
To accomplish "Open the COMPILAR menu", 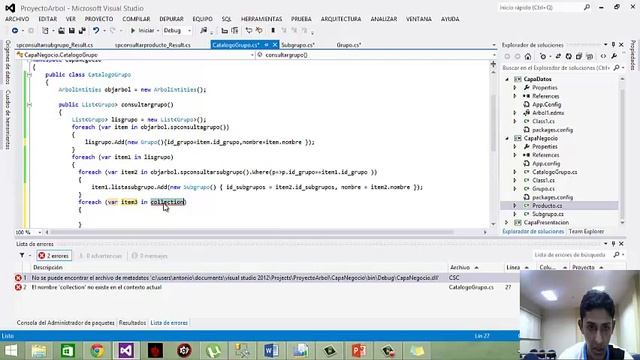I will 136,19.
